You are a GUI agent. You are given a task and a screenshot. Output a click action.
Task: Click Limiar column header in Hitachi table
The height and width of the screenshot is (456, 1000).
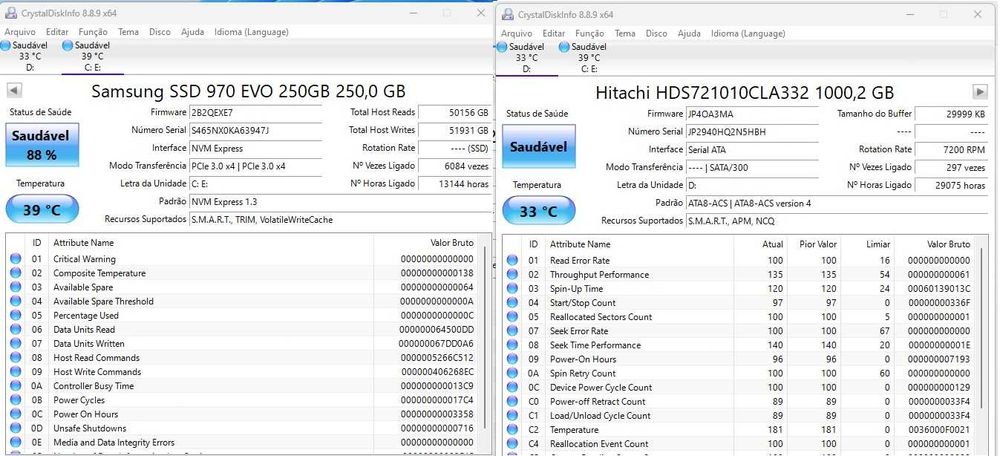tap(865, 244)
